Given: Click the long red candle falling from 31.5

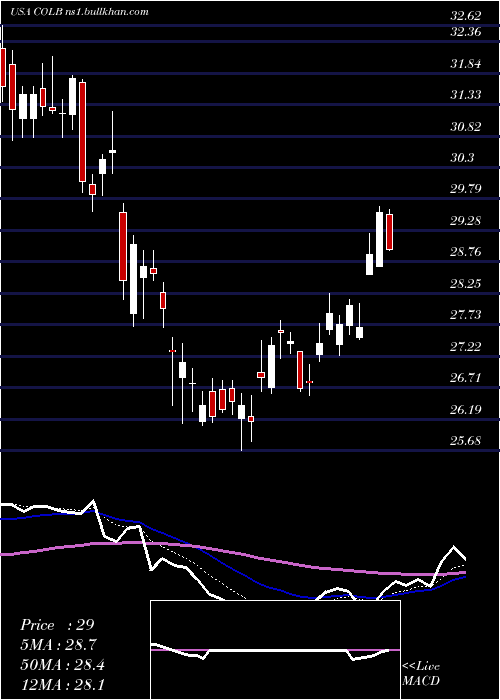Looking at the screenshot, I should 83,132.
